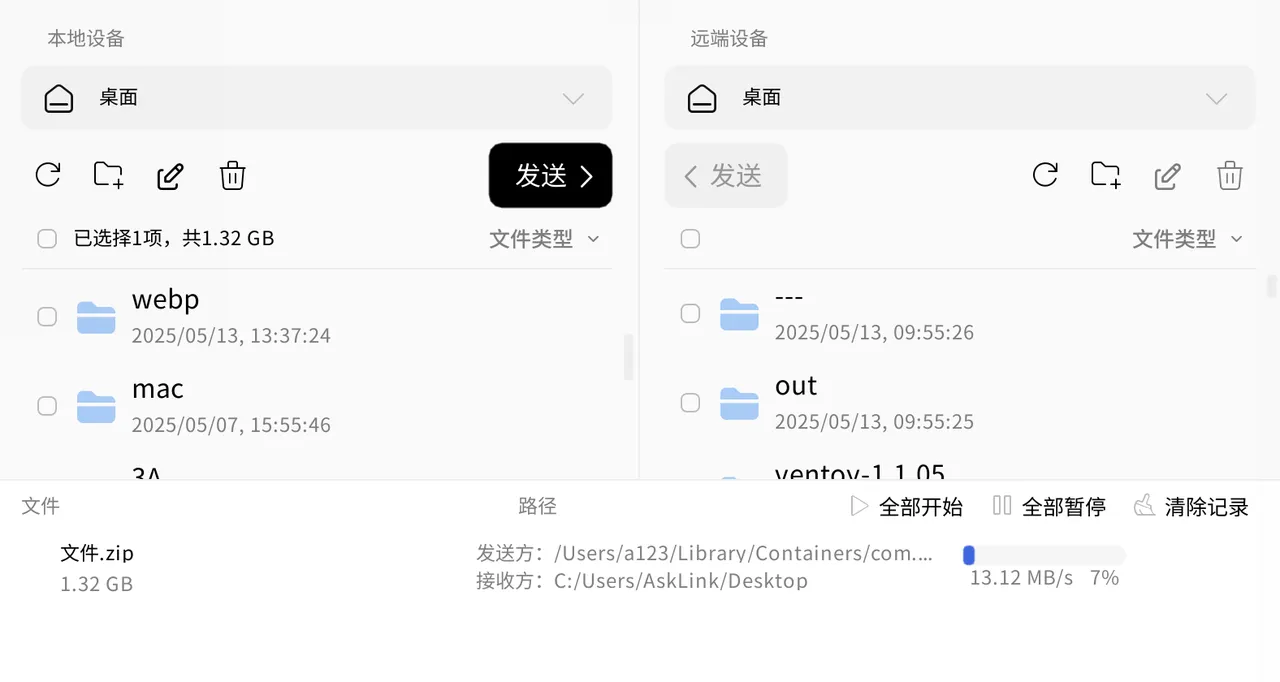This screenshot has height=682, width=1280.
Task: Click the black 发送 button
Action: click(x=551, y=175)
